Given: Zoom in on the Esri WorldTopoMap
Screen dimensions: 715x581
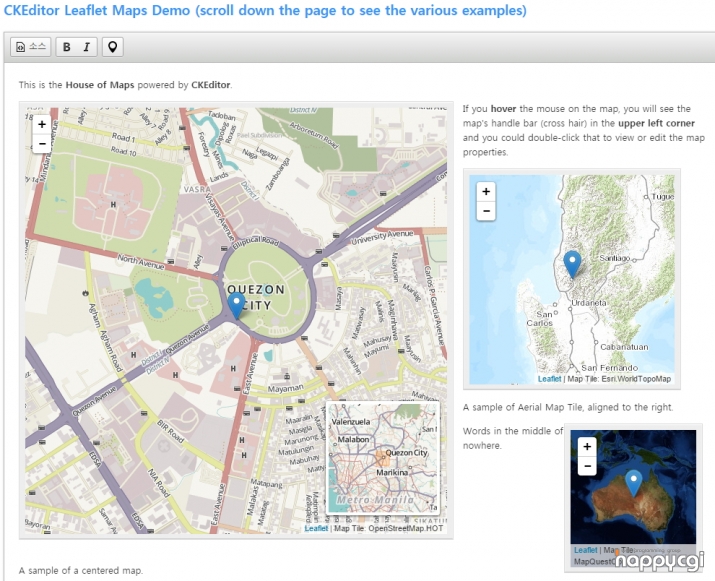Looking at the screenshot, I should pos(486,191).
